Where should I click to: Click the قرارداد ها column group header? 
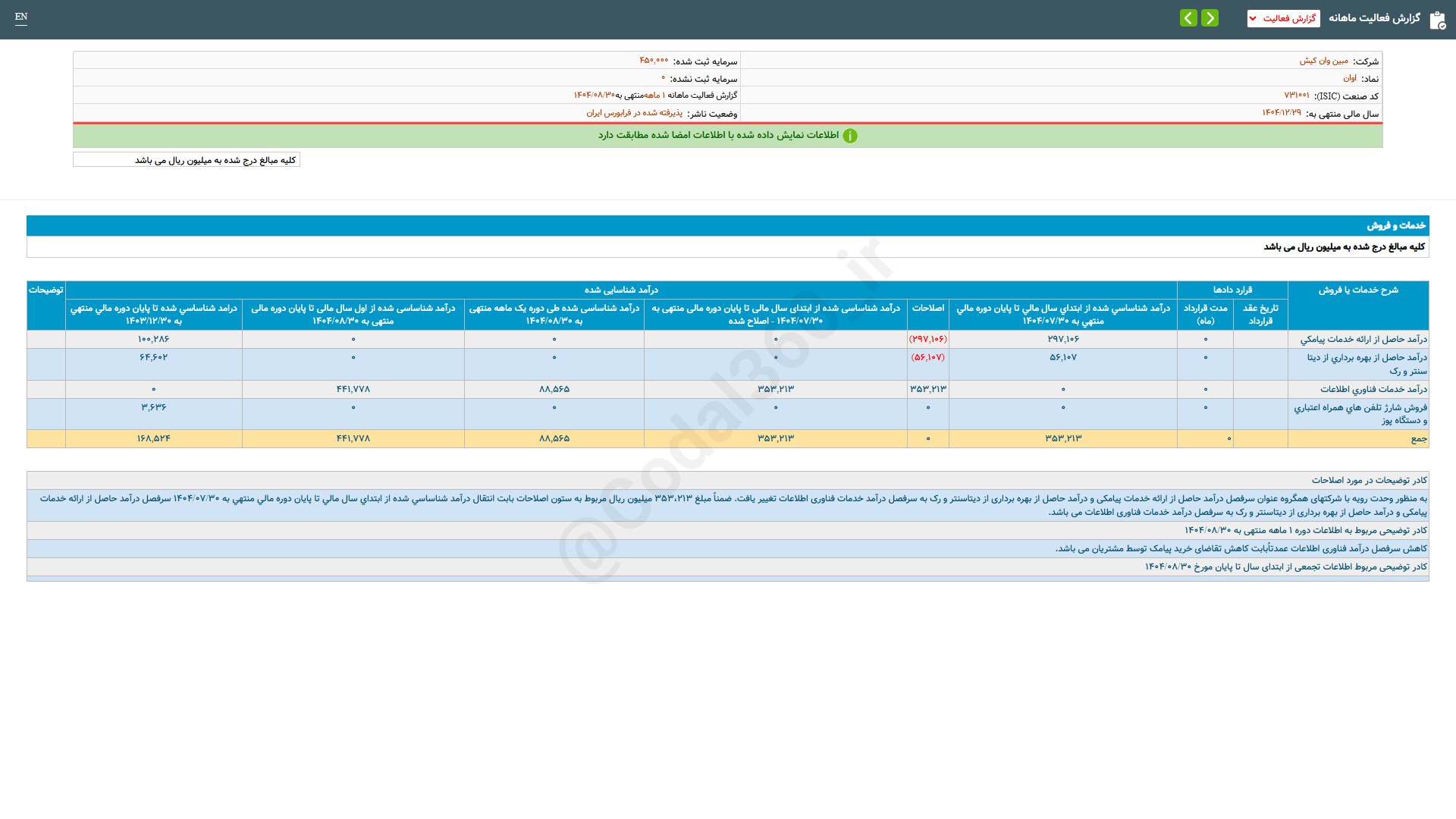[1232, 290]
